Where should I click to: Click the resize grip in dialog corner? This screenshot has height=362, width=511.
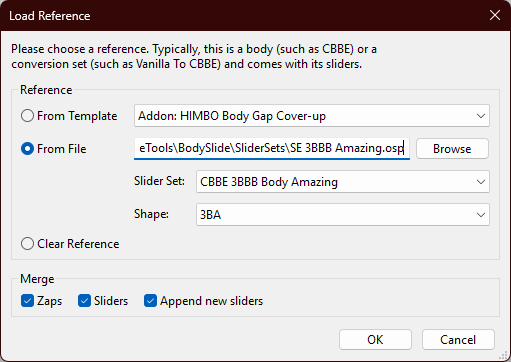(504, 356)
